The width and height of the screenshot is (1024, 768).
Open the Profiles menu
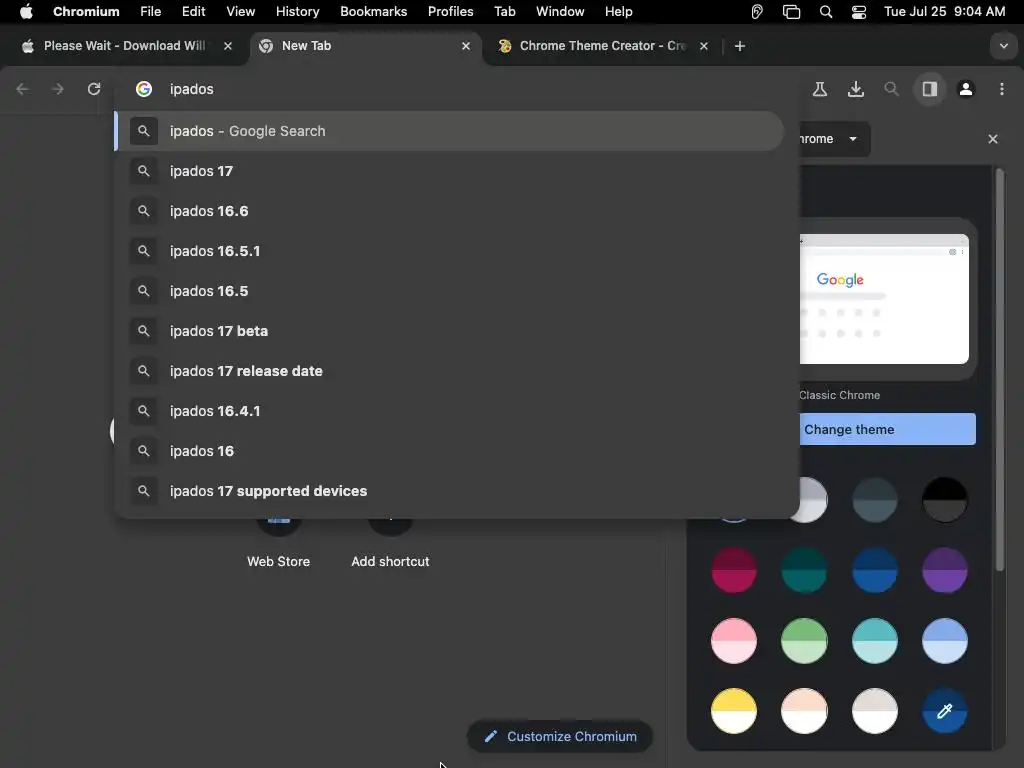(451, 12)
